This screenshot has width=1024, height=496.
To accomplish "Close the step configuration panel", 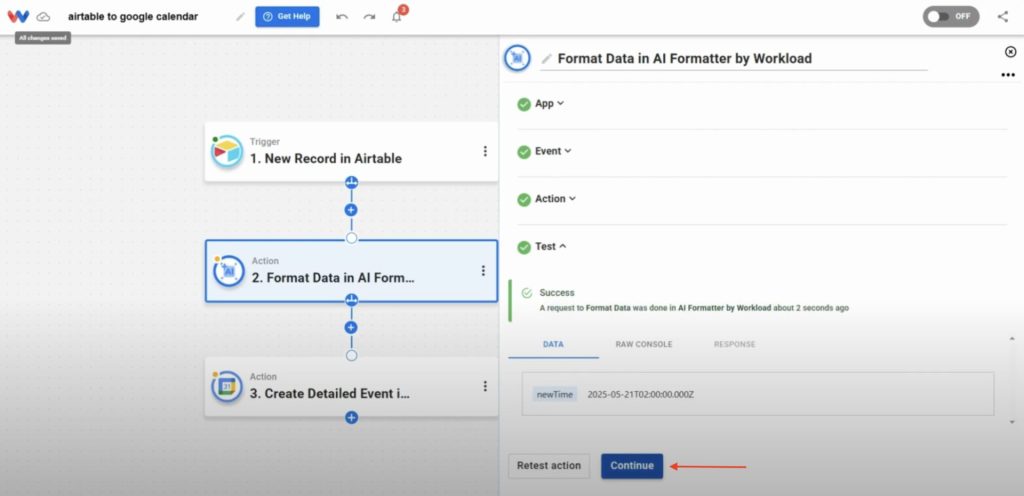I will coord(1010,52).
